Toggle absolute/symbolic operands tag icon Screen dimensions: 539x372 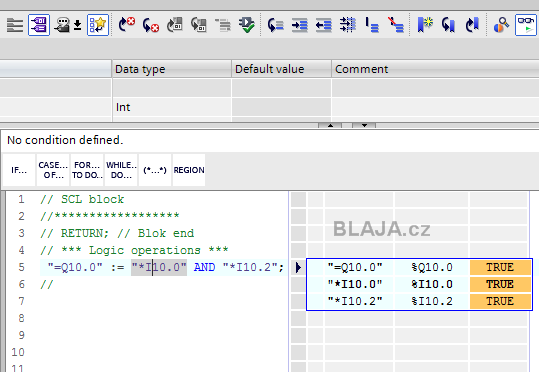pos(39,25)
